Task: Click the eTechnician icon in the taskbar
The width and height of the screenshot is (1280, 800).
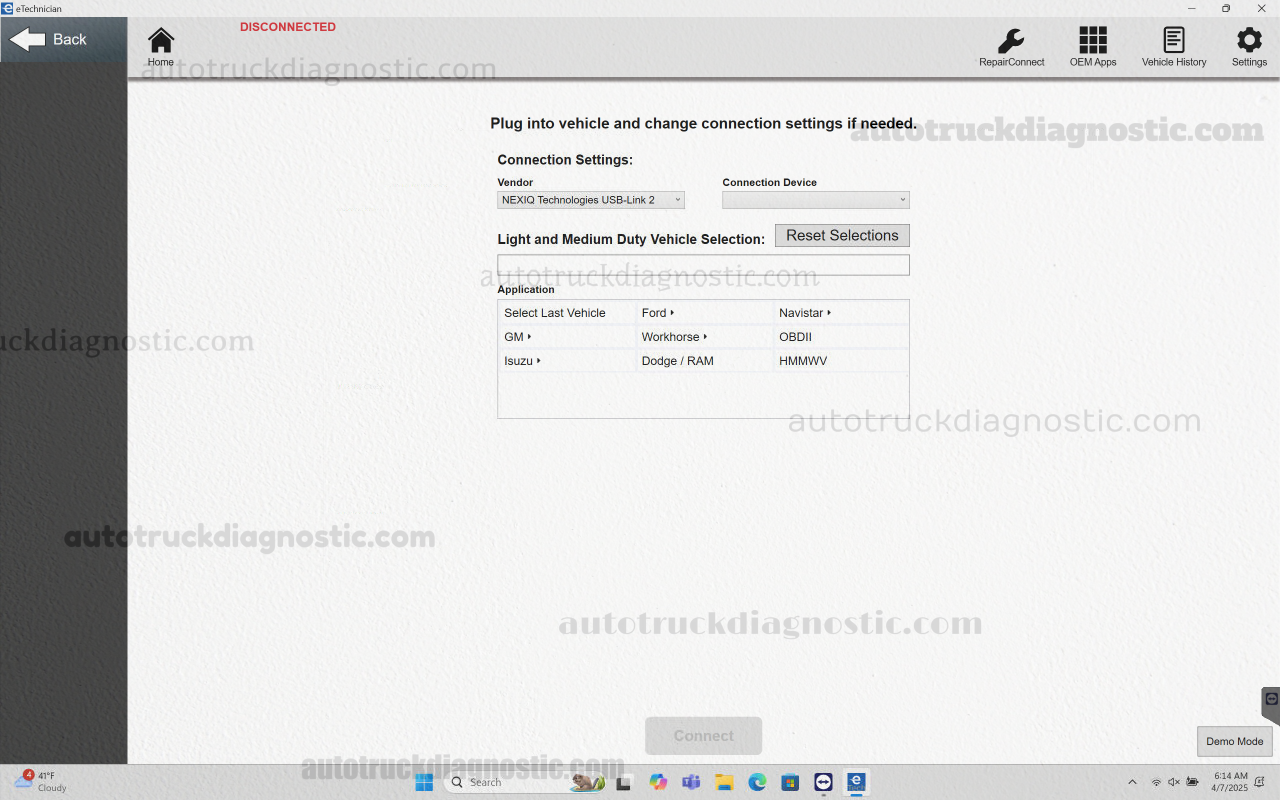Action: 856,782
